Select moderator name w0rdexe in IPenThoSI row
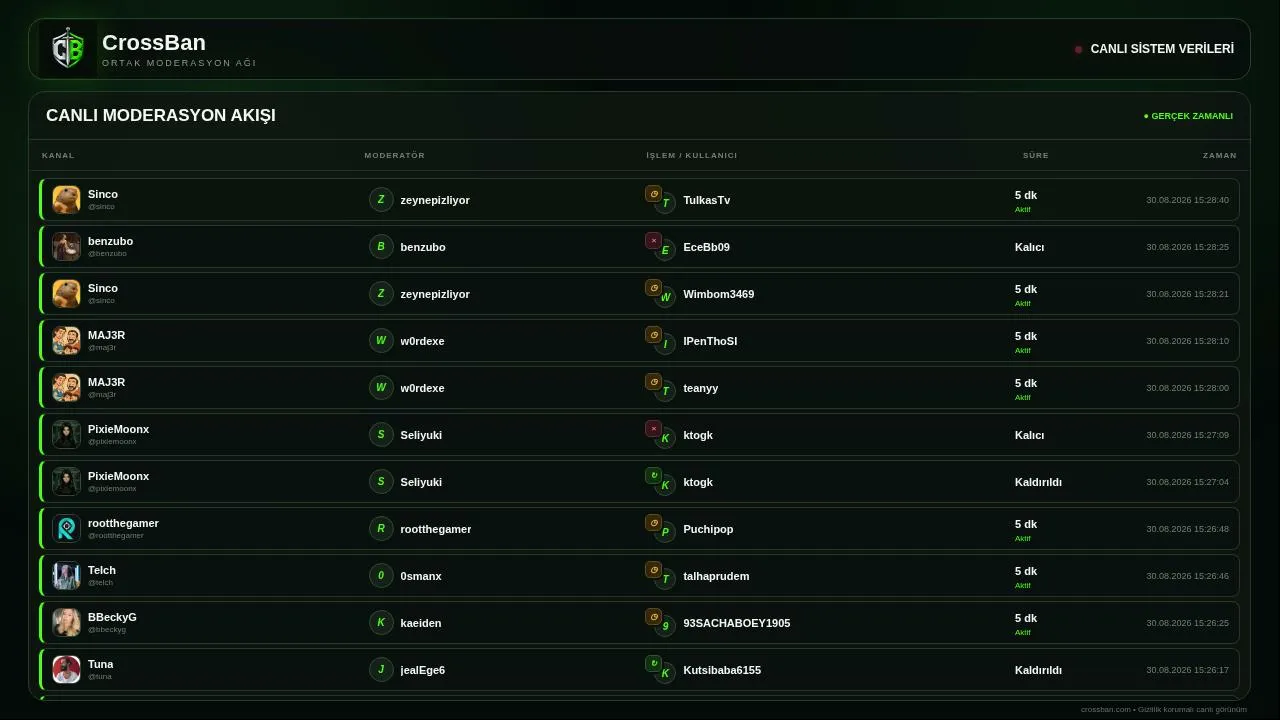 422,341
